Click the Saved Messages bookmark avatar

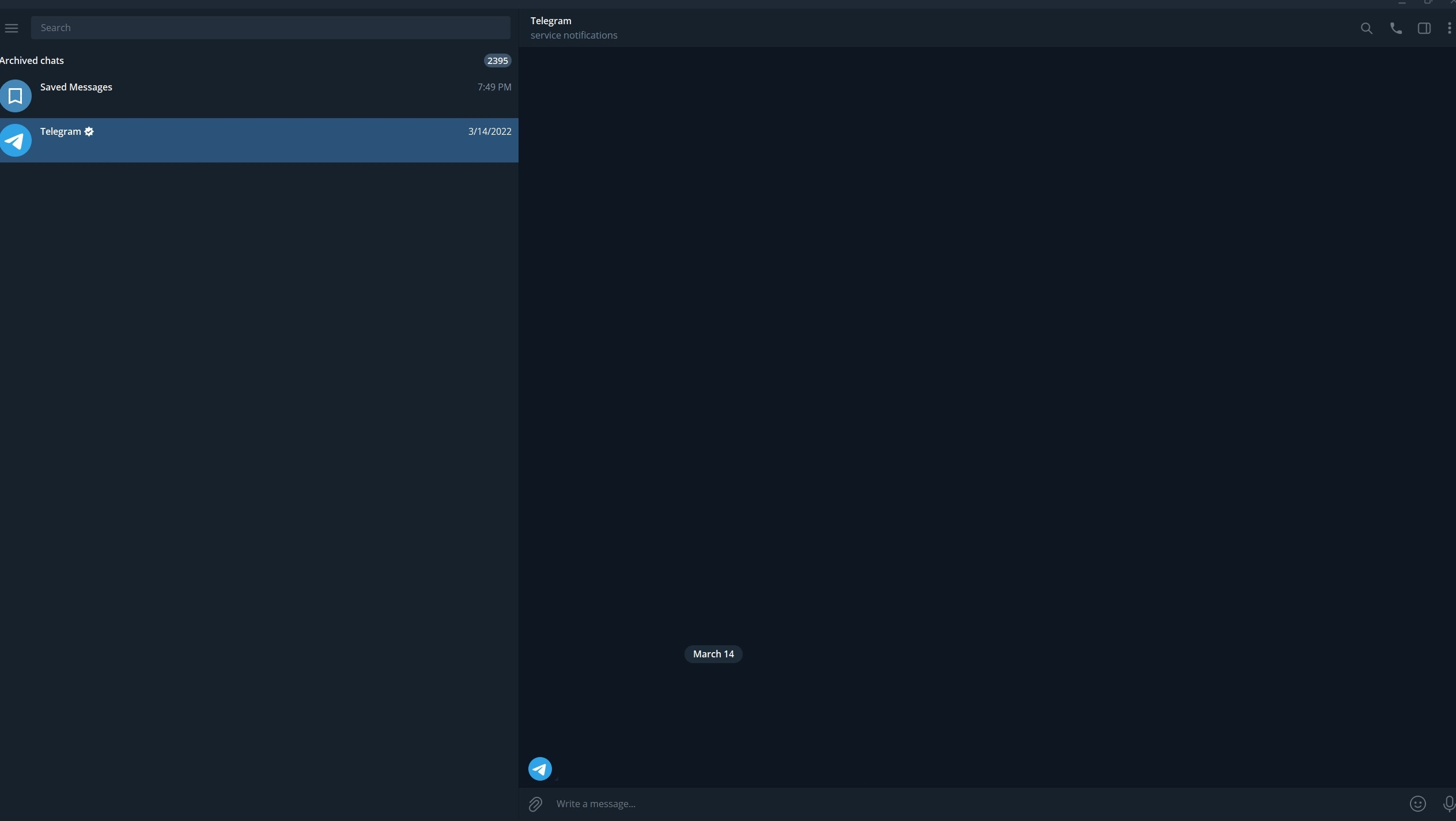[16, 96]
